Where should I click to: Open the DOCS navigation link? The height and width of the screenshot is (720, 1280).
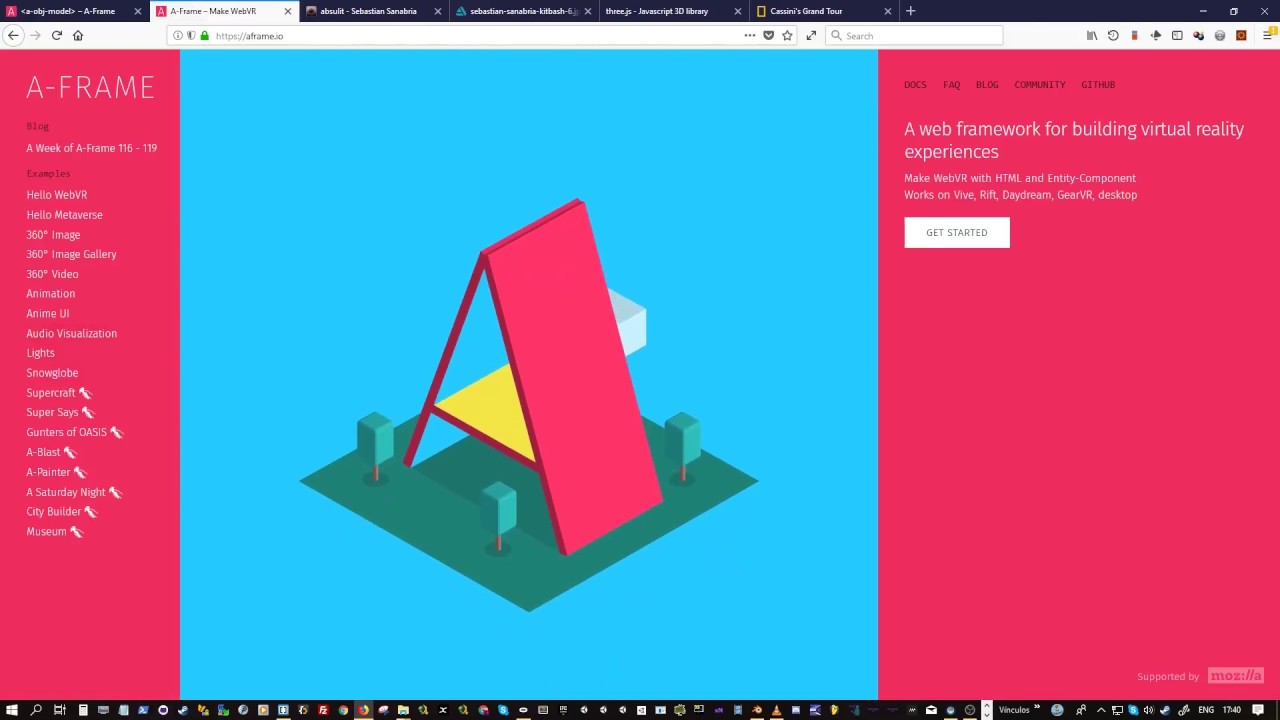(915, 85)
